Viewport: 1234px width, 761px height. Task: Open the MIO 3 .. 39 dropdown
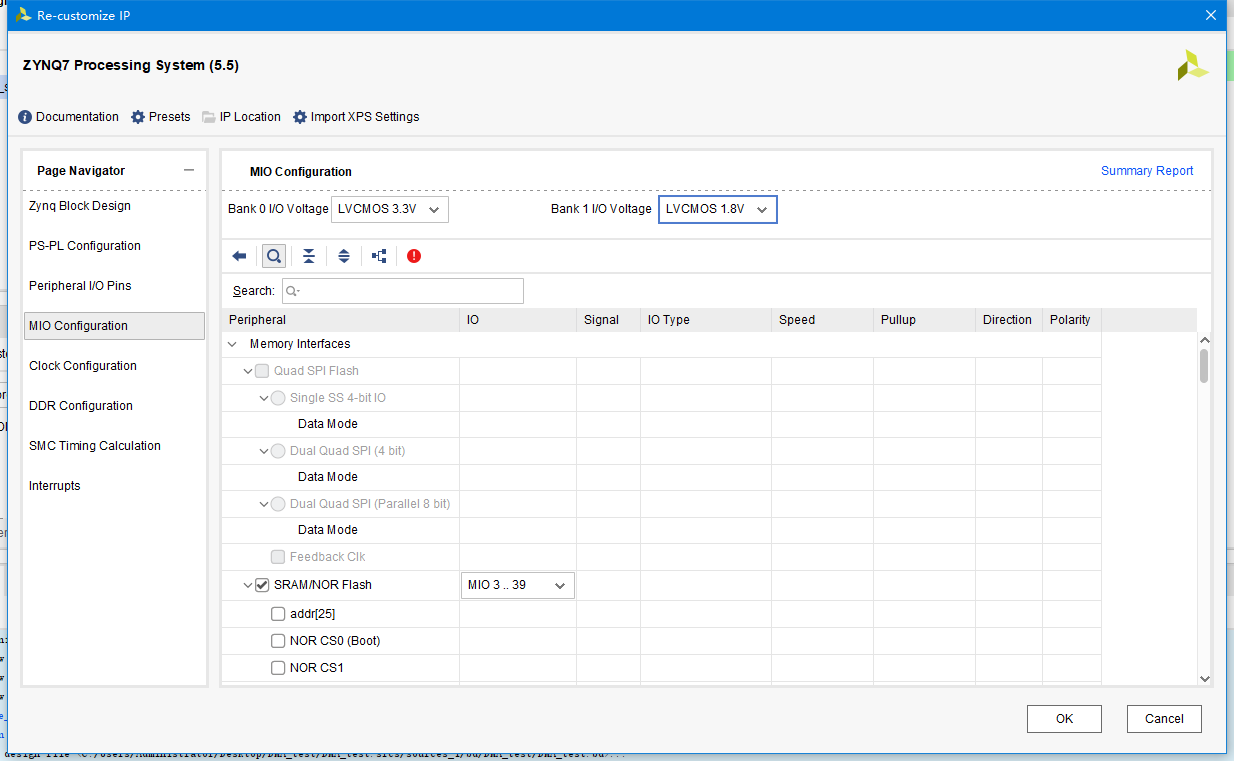click(x=517, y=585)
